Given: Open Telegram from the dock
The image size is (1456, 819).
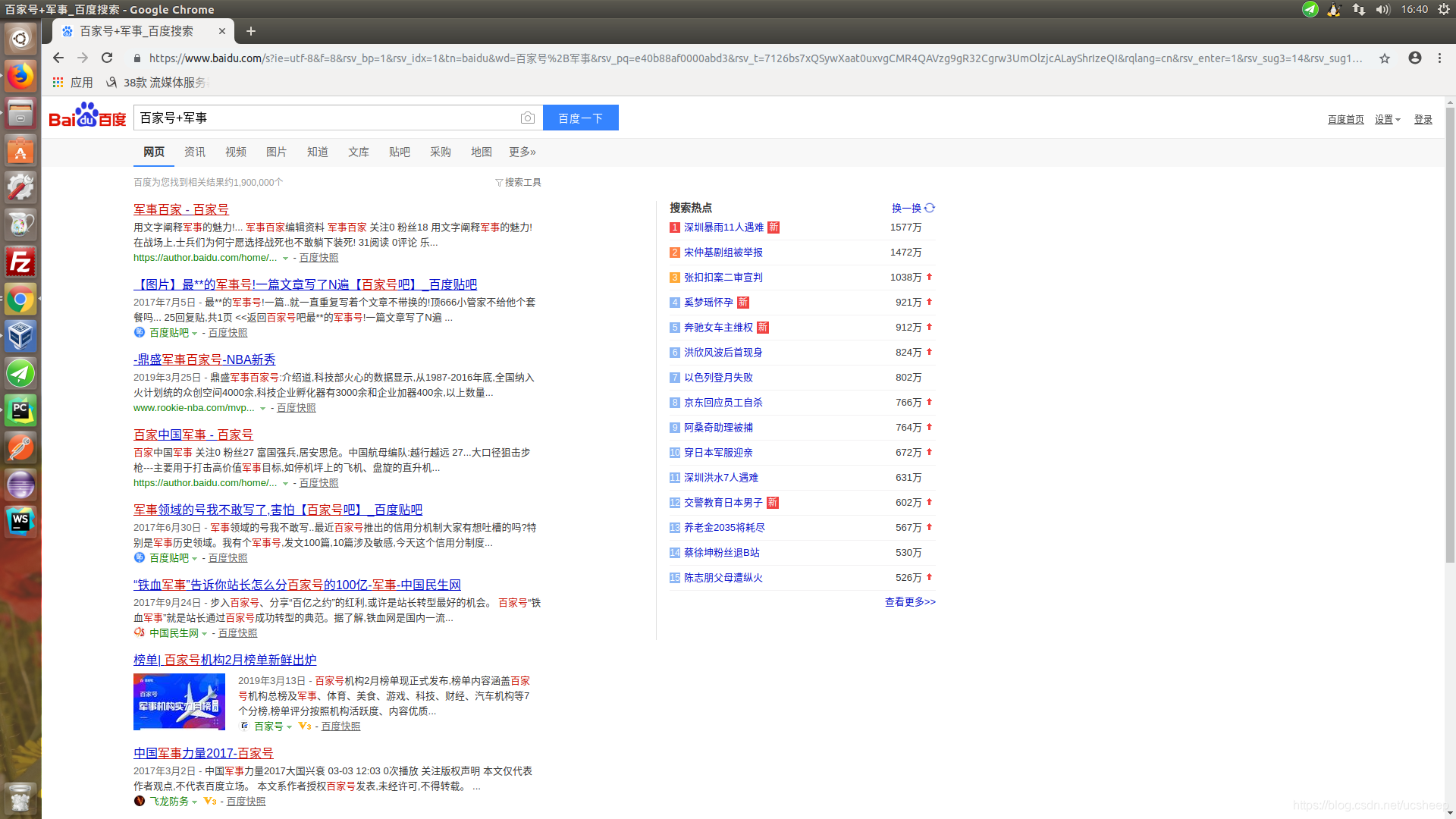Looking at the screenshot, I should 20,373.
